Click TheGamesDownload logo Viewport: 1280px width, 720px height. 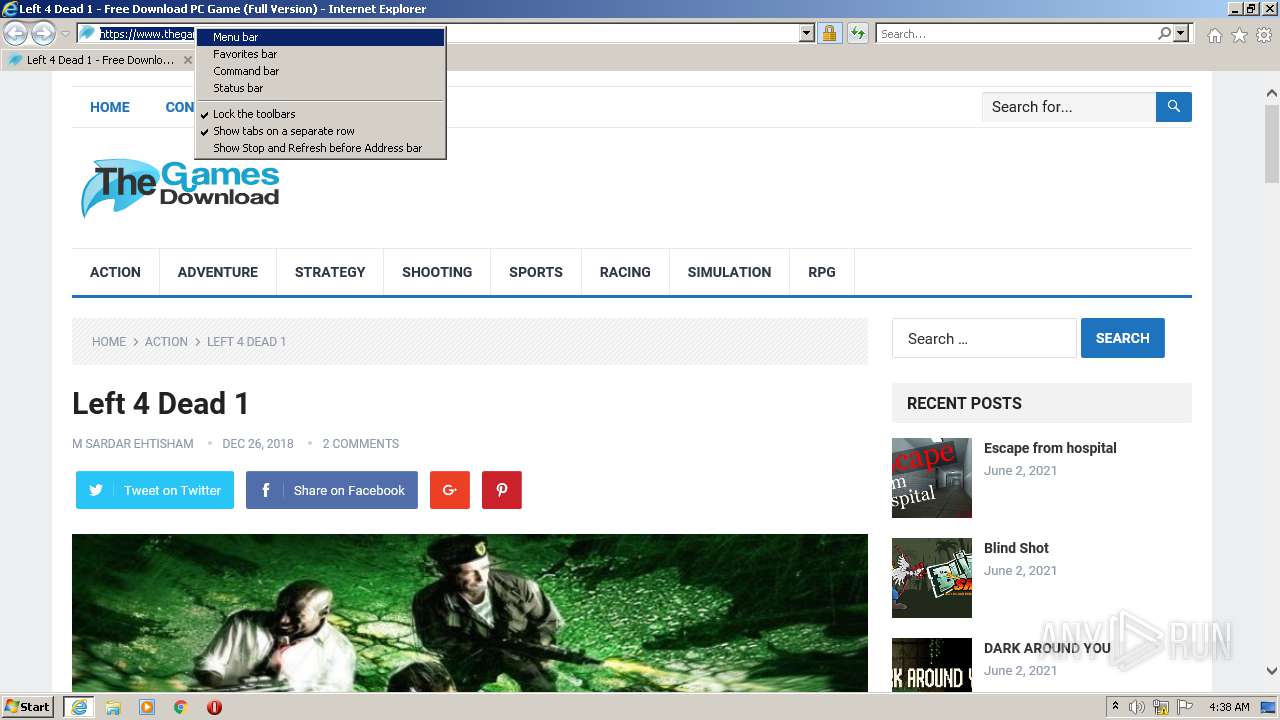tap(180, 187)
